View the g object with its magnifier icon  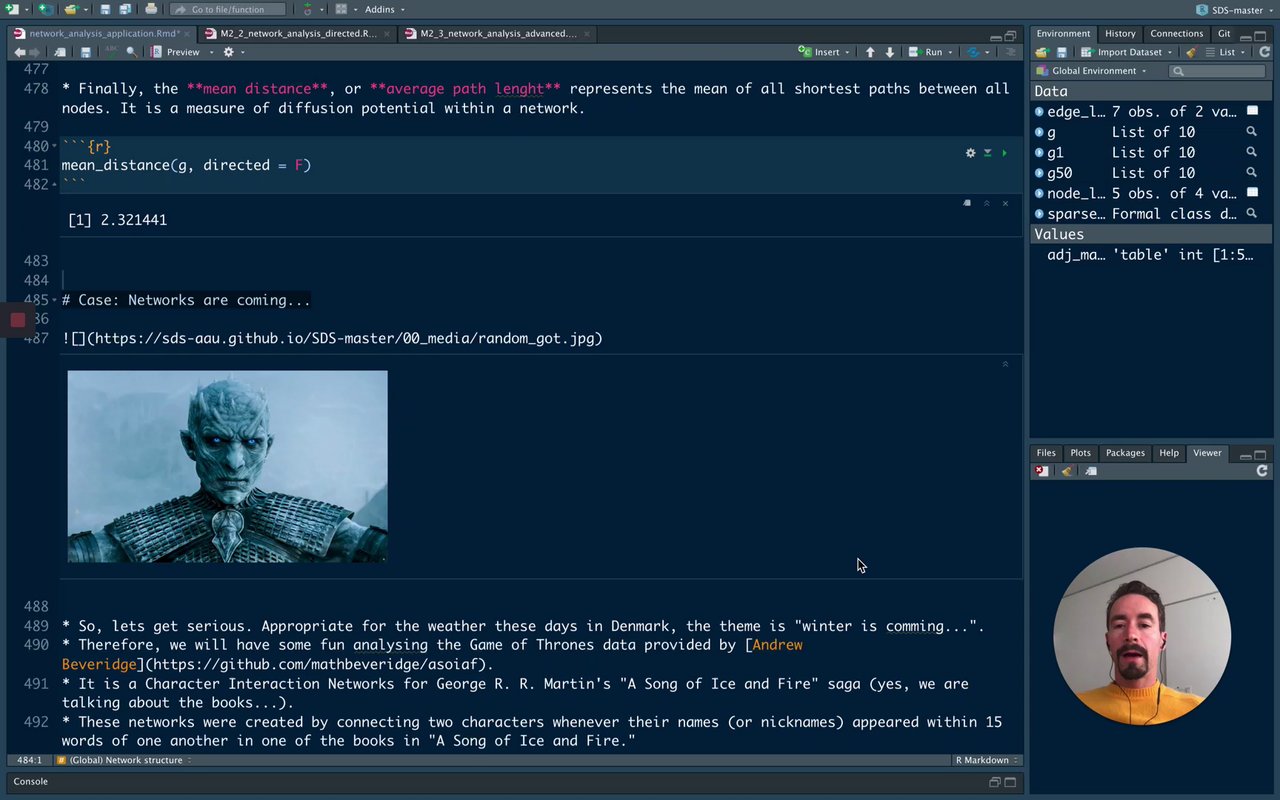[1251, 132]
